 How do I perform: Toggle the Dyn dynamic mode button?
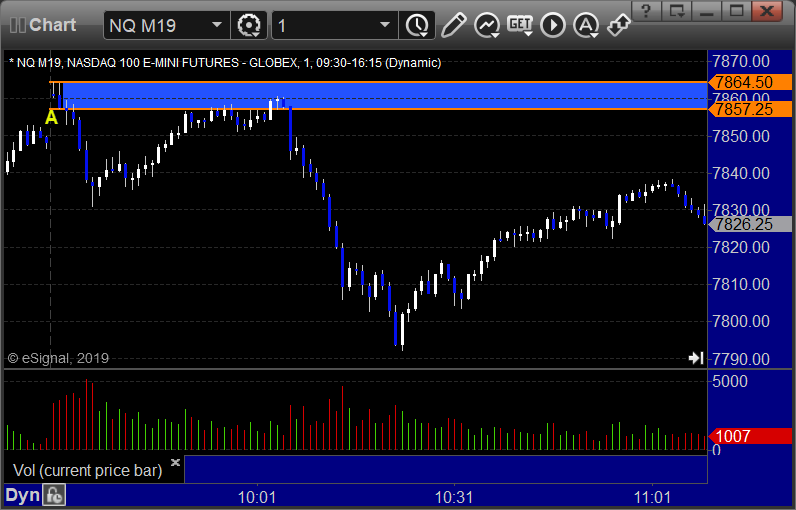22,495
